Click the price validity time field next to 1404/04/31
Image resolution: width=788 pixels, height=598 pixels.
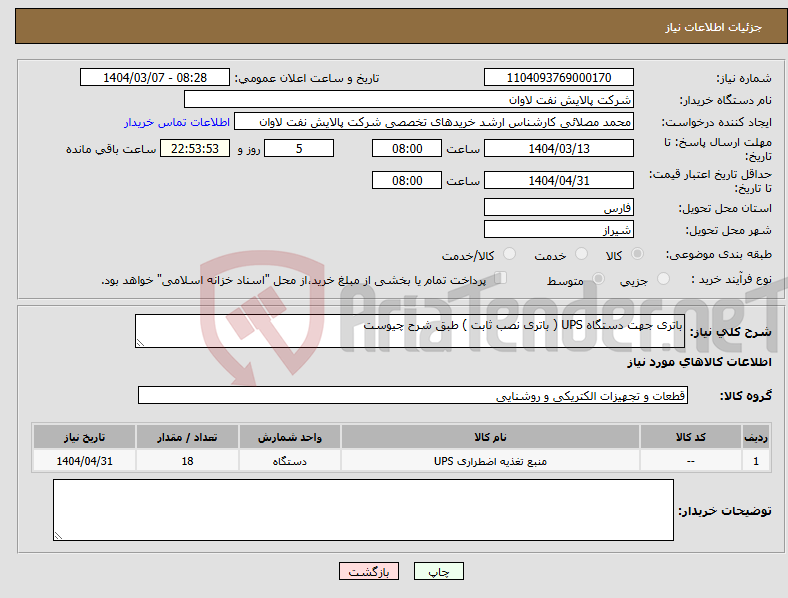(x=407, y=180)
